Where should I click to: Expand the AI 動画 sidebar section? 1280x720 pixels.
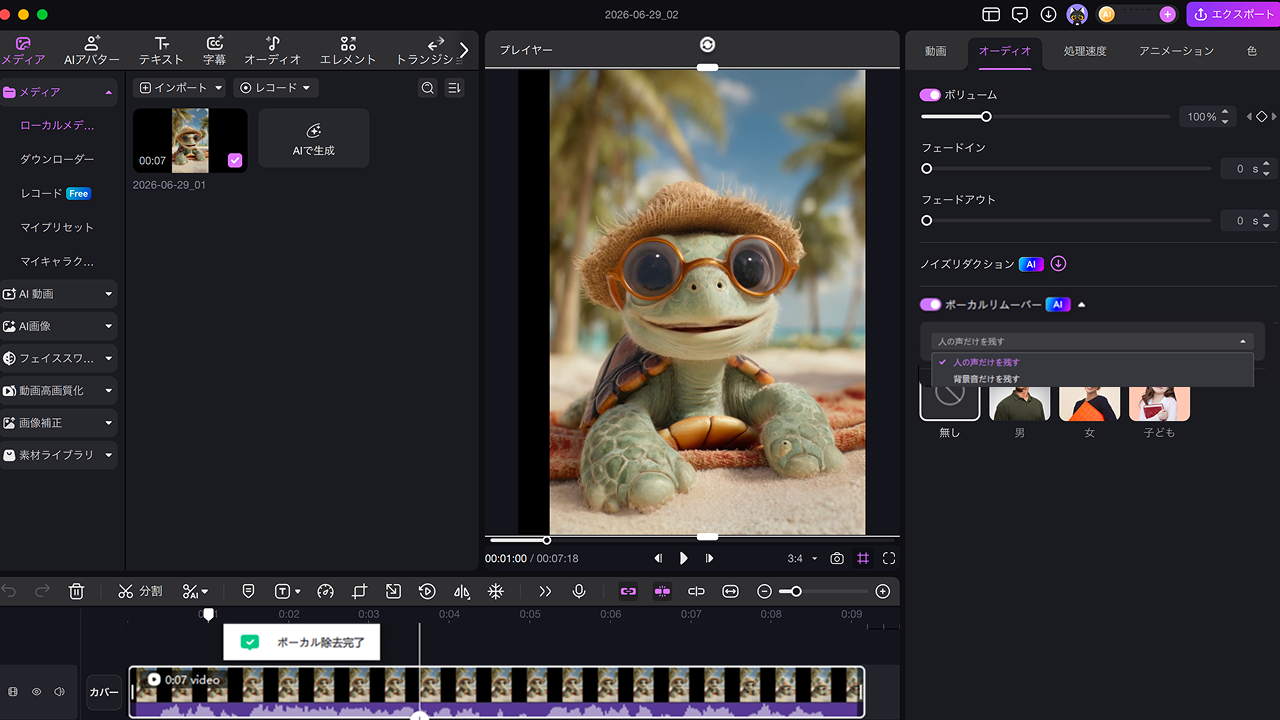coord(59,294)
